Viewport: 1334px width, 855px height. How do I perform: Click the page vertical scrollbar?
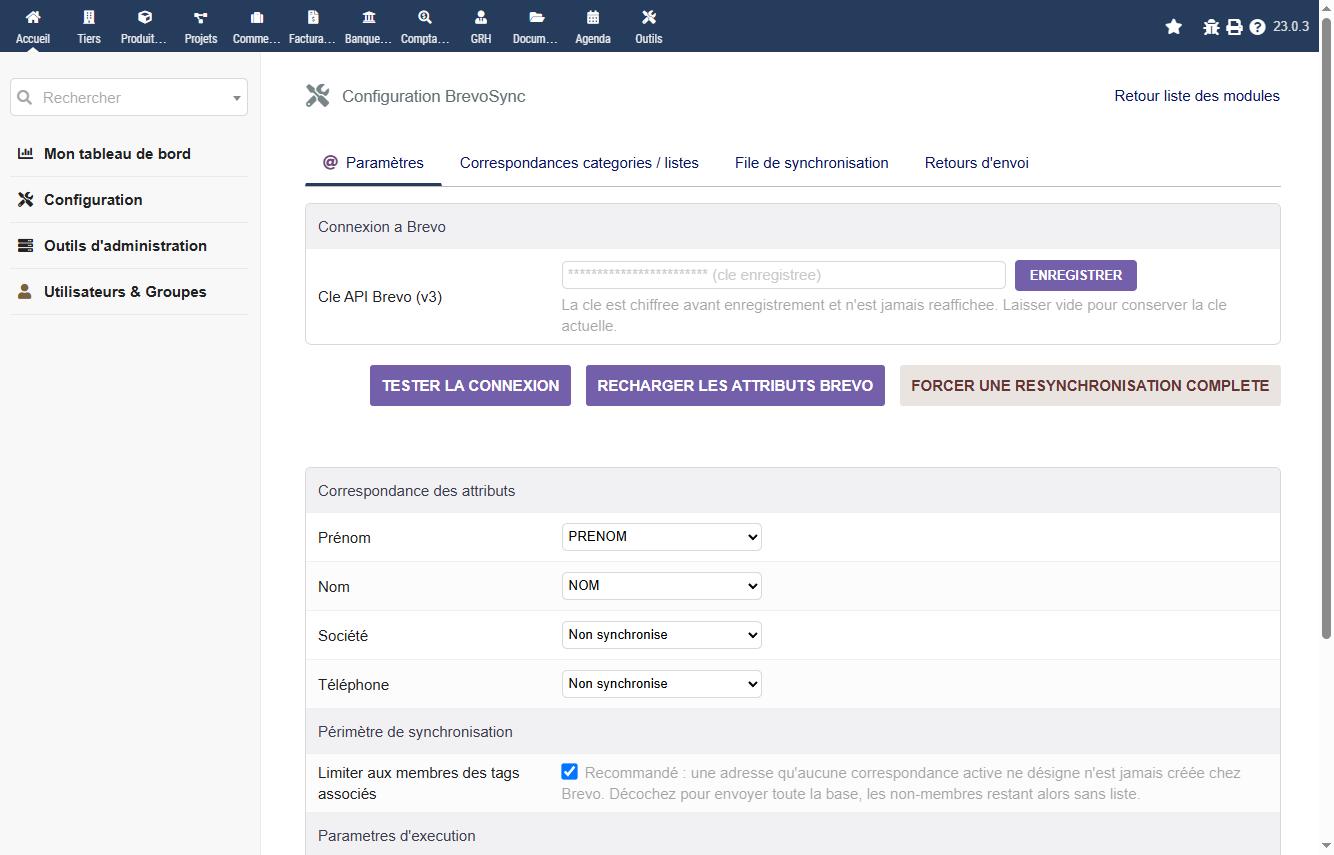tap(1327, 330)
